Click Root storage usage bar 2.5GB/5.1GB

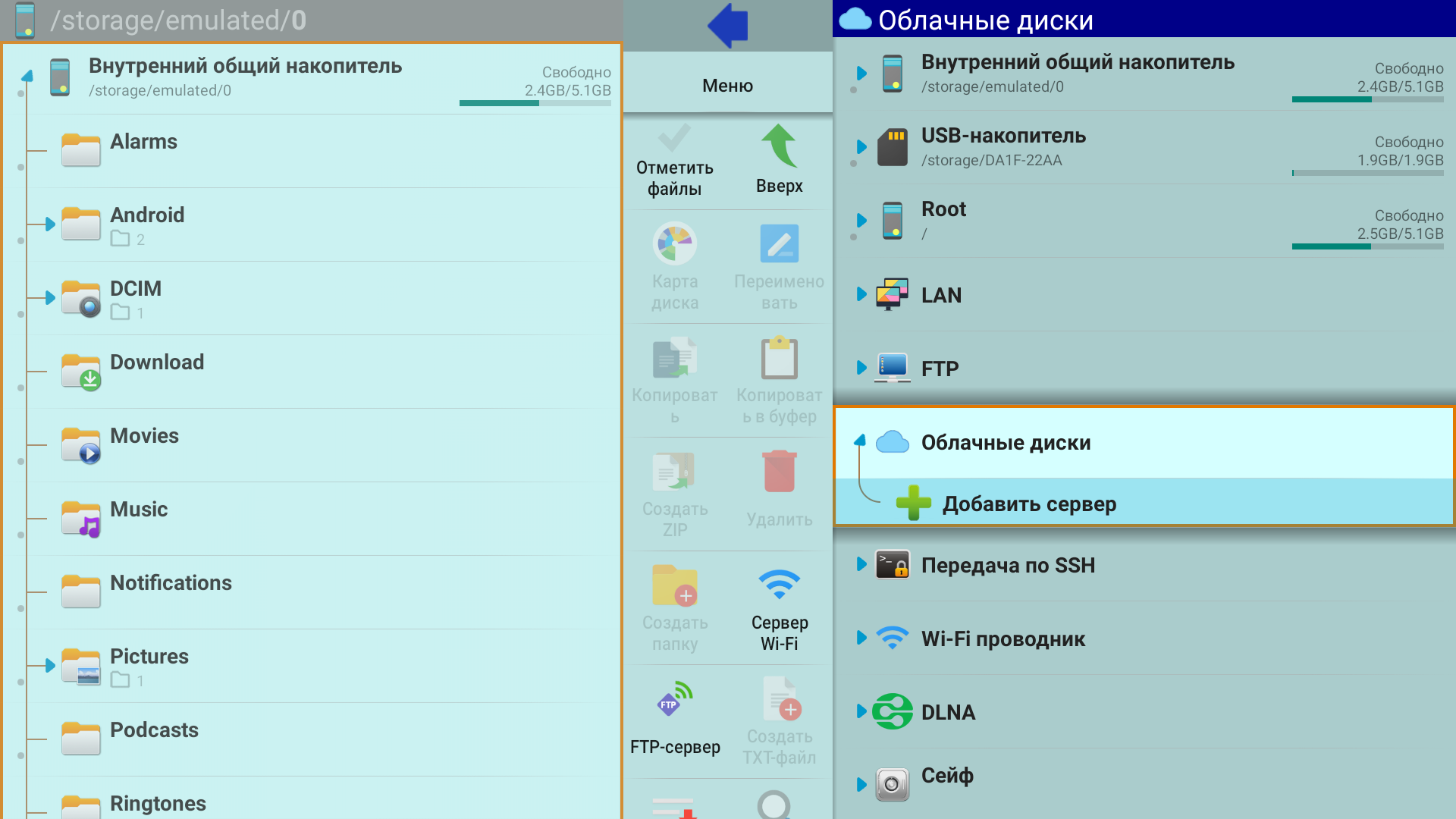point(1368,246)
